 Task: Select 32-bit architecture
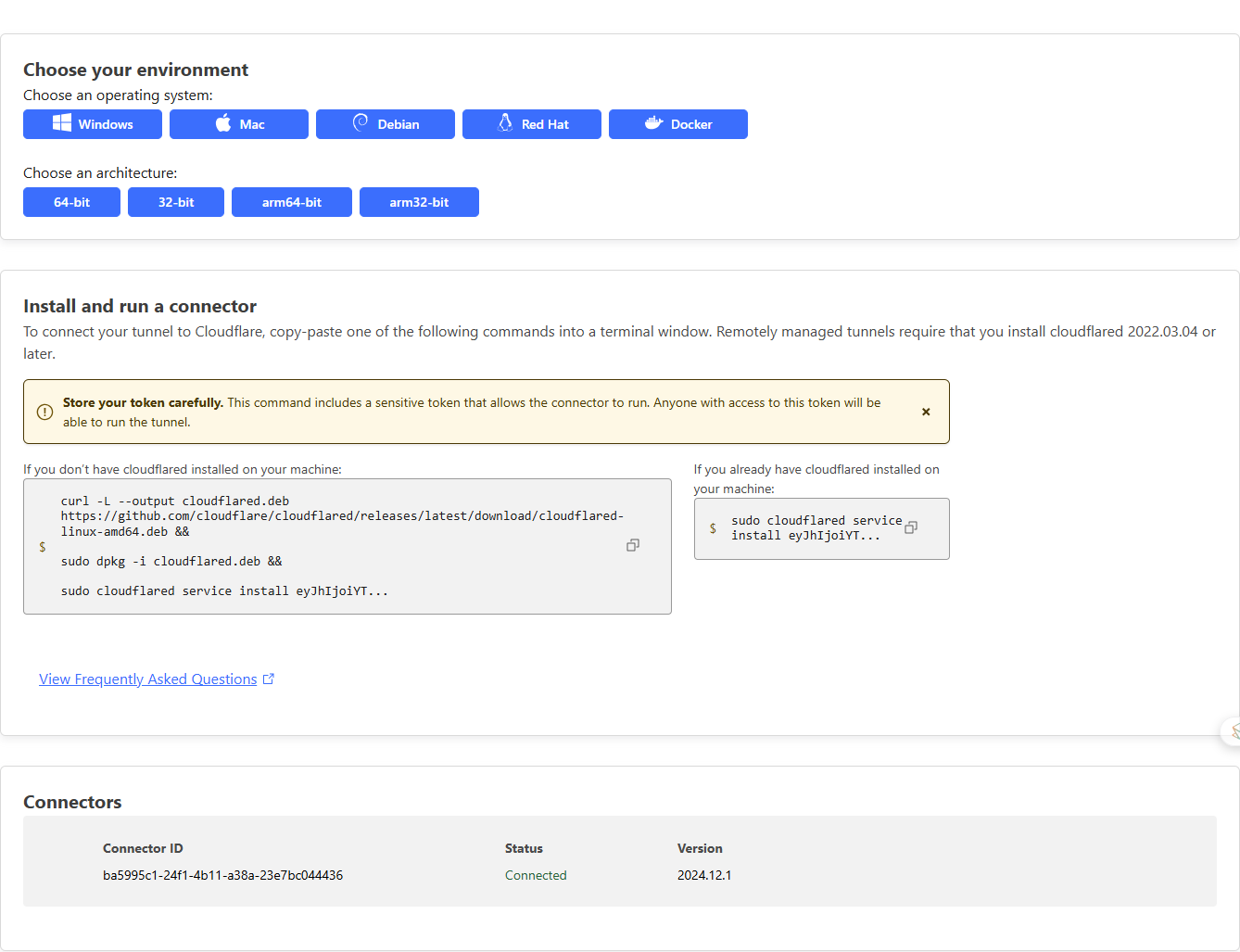tap(176, 202)
